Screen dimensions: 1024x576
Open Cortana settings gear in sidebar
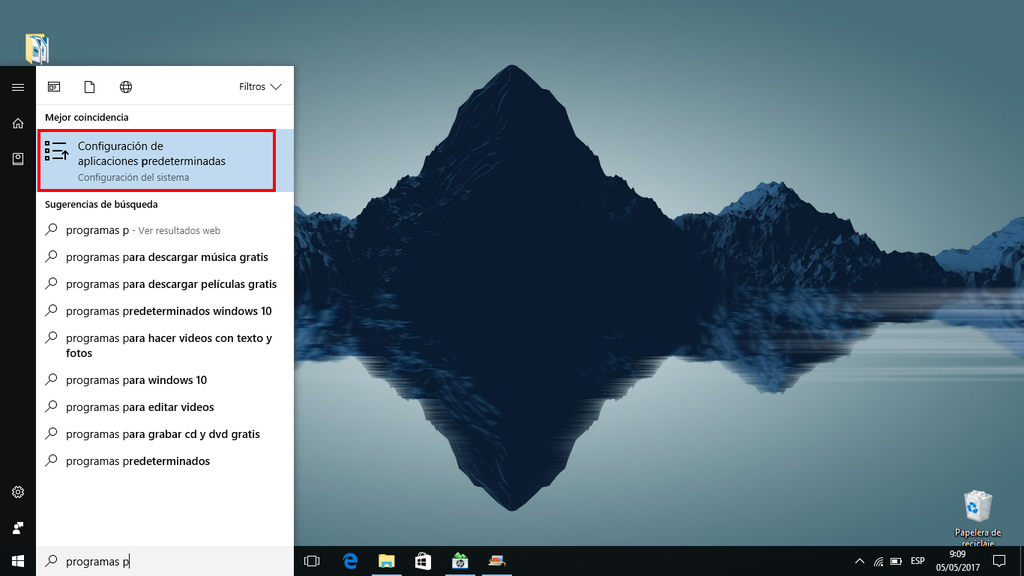click(17, 492)
